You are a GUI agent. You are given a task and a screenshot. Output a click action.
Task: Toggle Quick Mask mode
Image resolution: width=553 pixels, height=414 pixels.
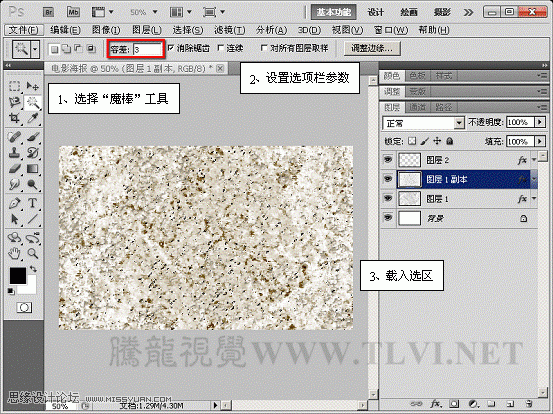24,308
